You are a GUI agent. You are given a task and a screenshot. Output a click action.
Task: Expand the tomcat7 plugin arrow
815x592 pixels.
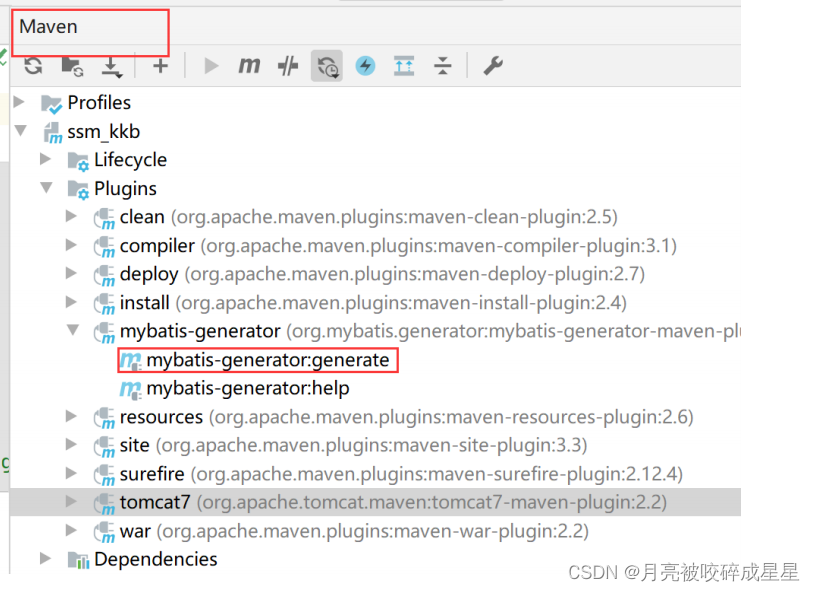(x=71, y=502)
